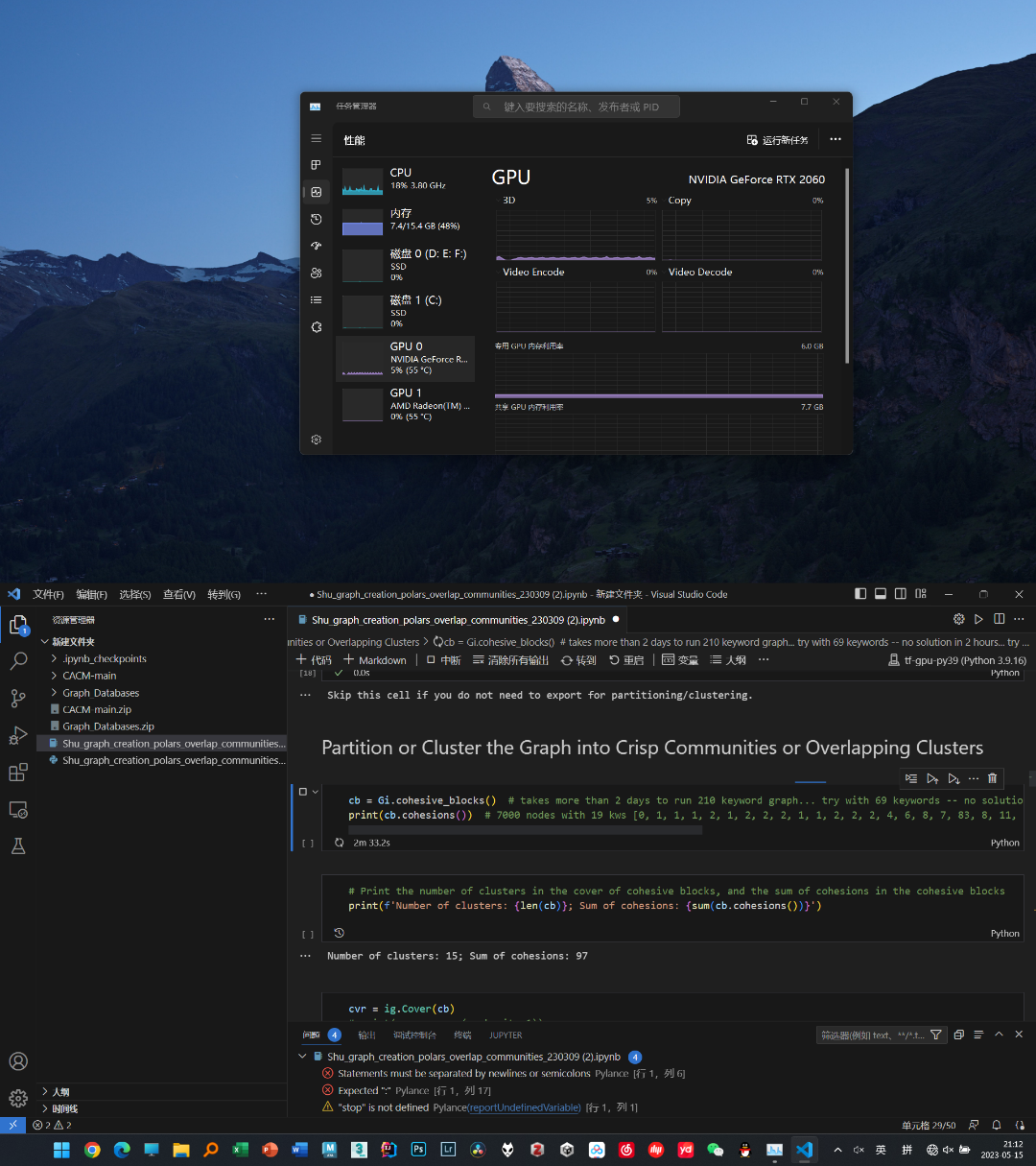
Task: Expand the Graph_Databases folder
Action: tap(55, 693)
